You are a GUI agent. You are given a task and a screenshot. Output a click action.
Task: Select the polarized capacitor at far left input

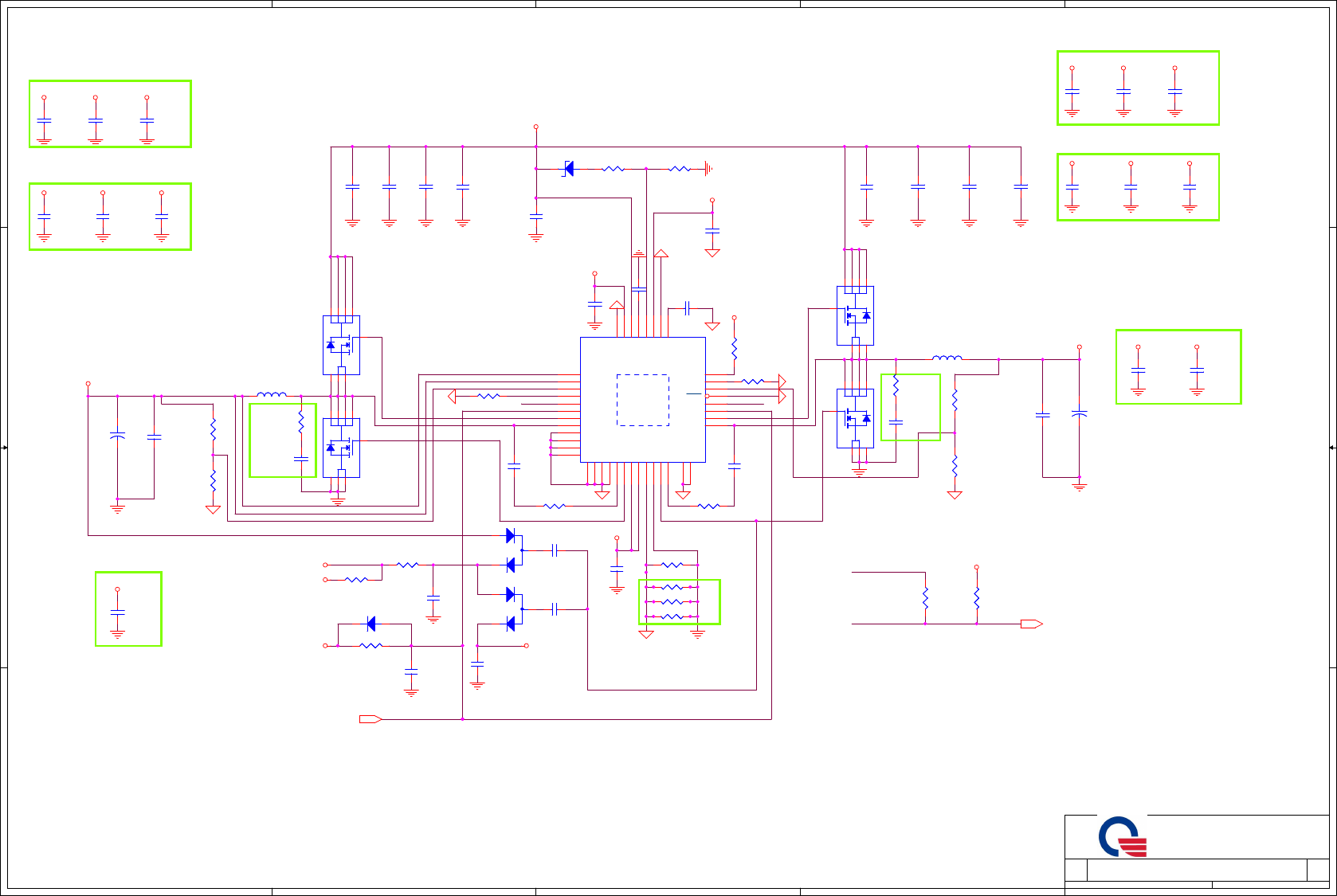117,436
